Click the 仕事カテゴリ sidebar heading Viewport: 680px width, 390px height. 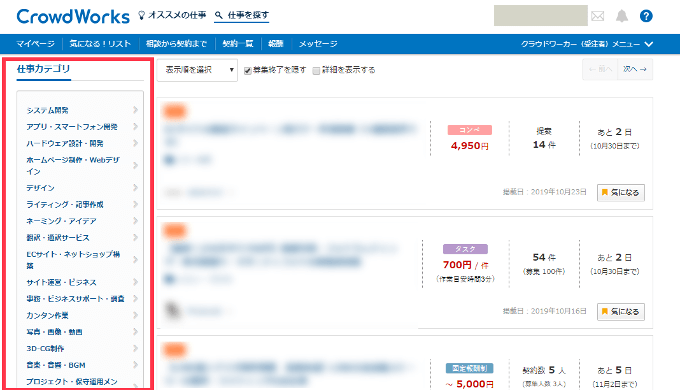pyautogui.click(x=43, y=69)
